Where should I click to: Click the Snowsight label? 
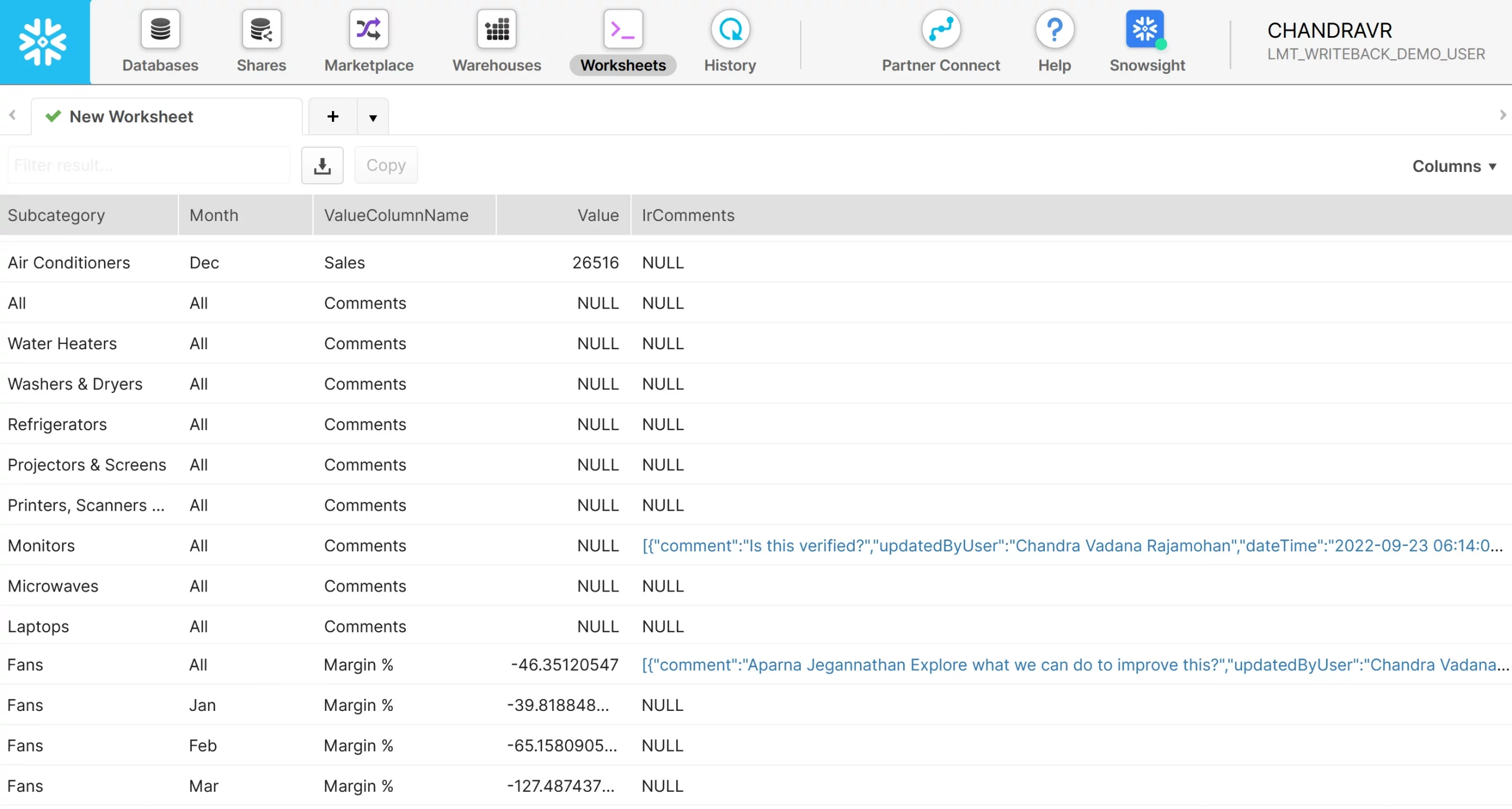1147,65
